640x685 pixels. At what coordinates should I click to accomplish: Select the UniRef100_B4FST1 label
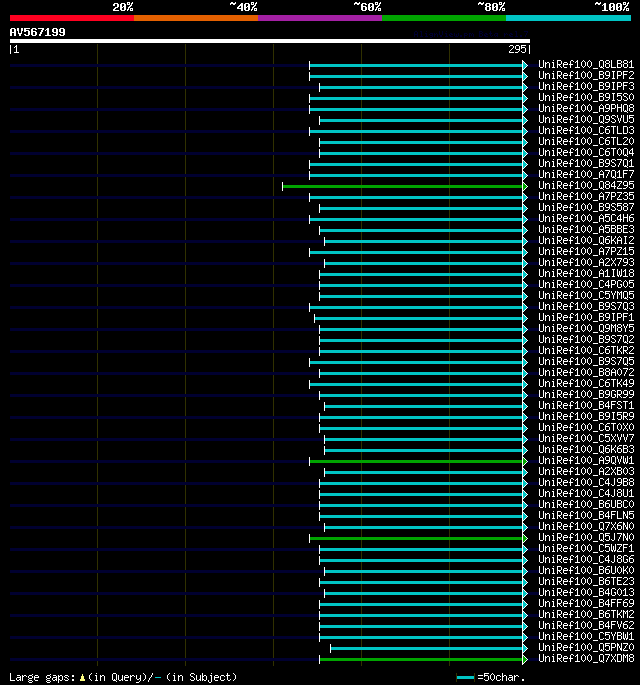[586, 405]
